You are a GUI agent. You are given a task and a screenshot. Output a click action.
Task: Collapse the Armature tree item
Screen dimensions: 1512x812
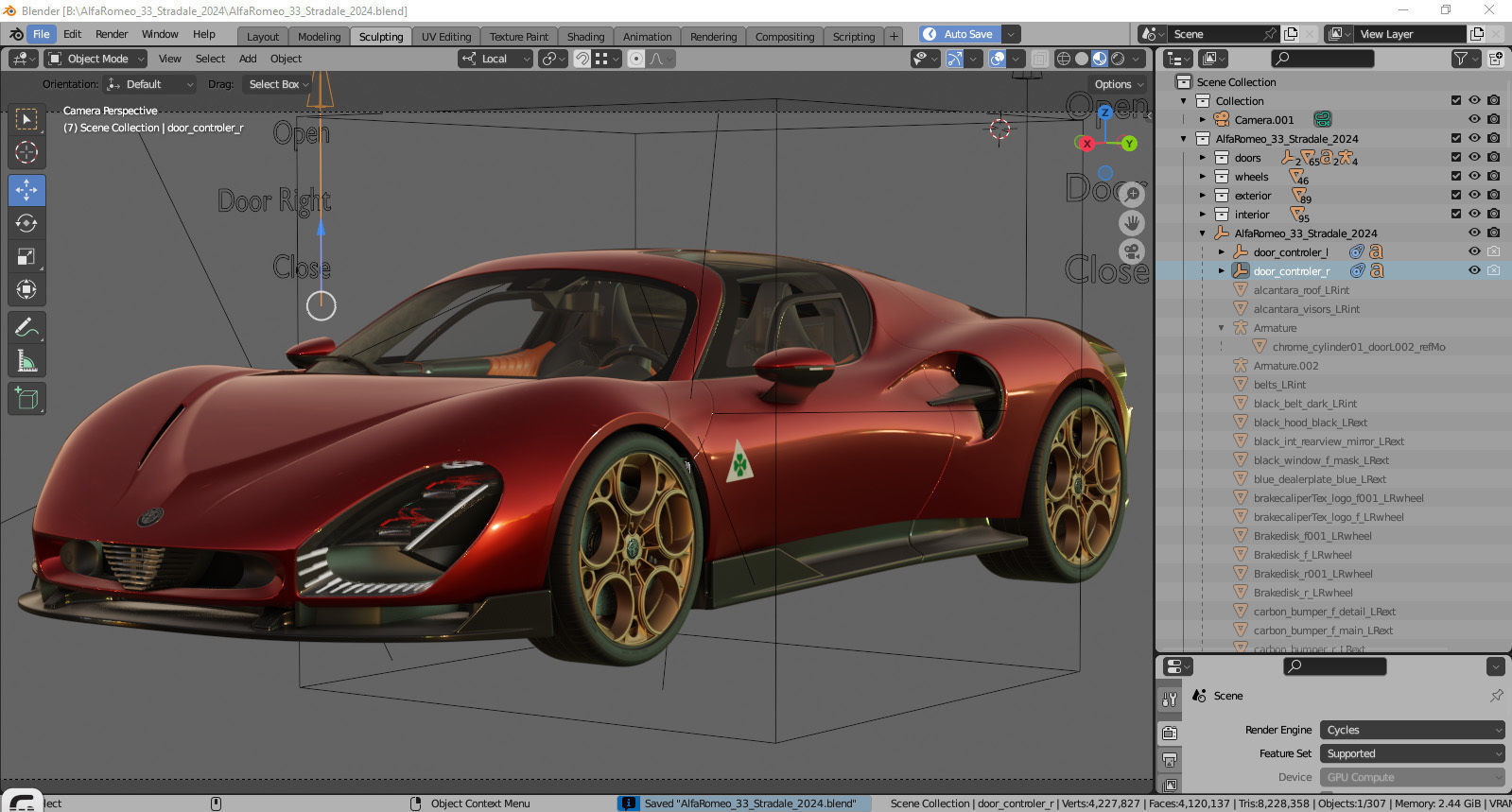1222,327
